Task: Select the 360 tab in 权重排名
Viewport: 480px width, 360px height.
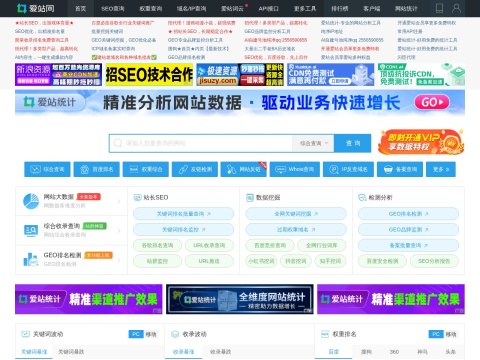Action: (394, 352)
